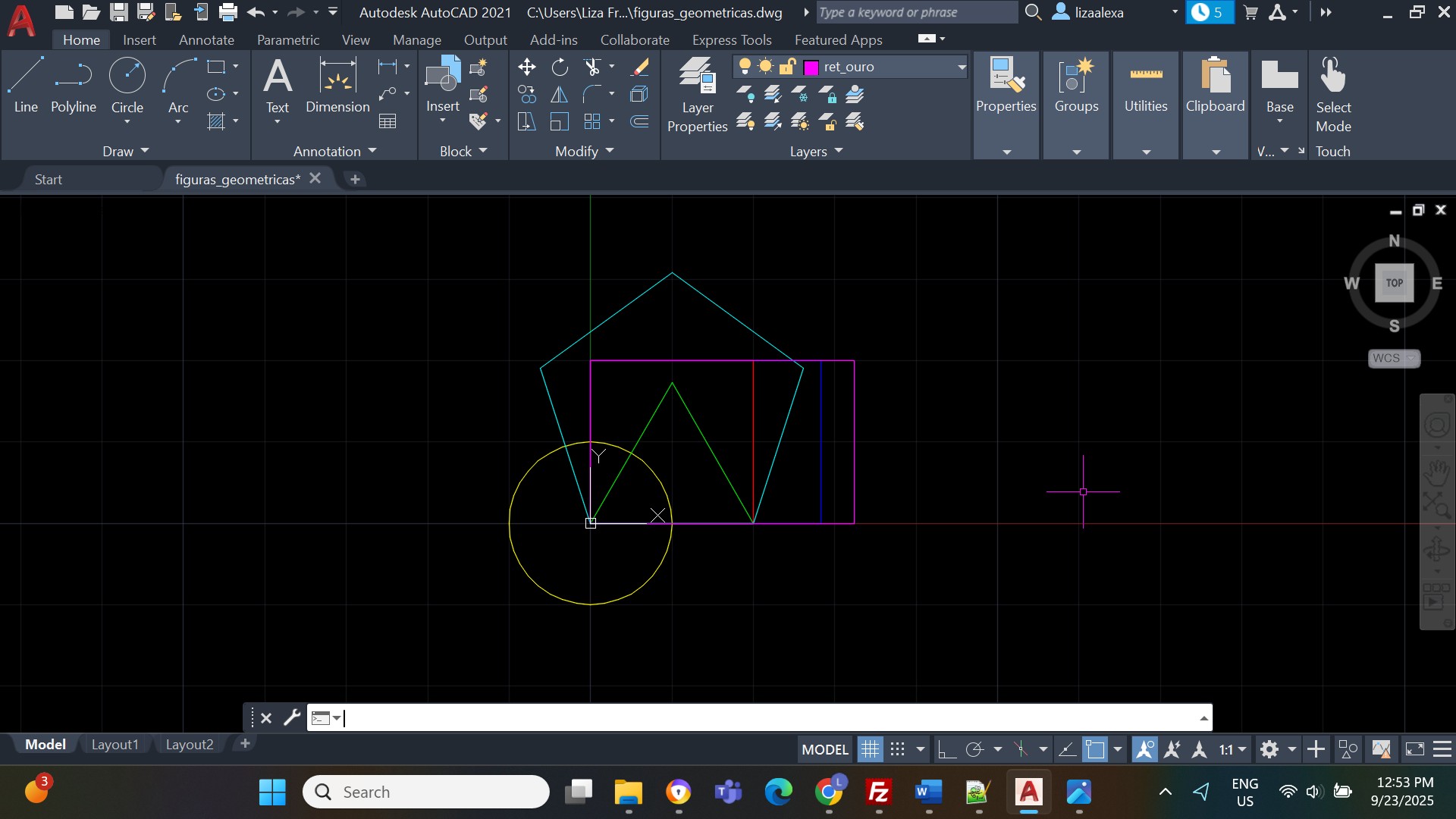This screenshot has width=1456, height=819.
Task: Click the Rotate tool icon
Action: pos(560,67)
